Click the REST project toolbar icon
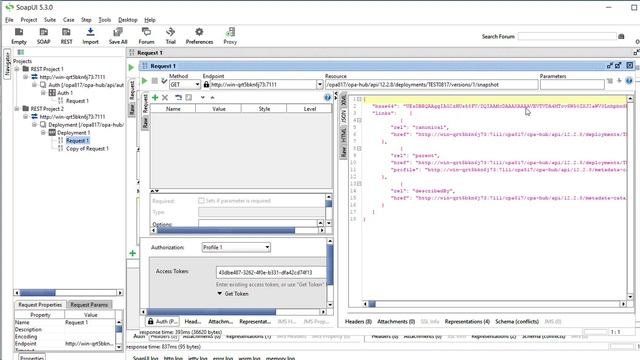 (66, 36)
